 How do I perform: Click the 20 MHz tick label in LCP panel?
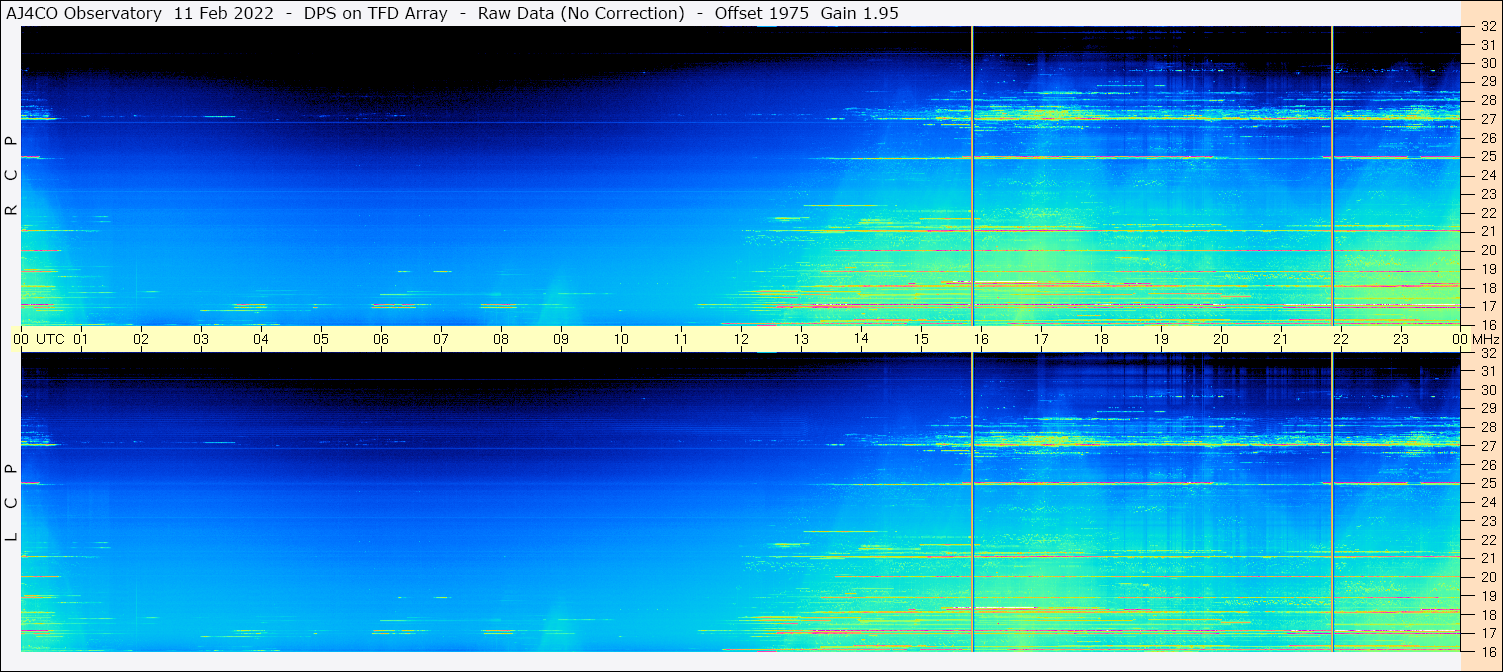1488,577
